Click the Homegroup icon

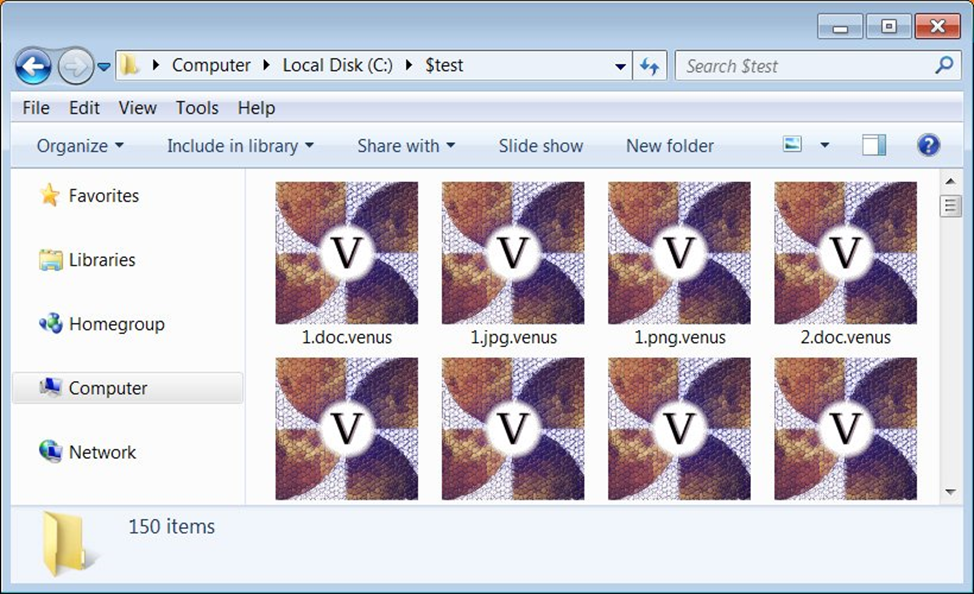50,323
